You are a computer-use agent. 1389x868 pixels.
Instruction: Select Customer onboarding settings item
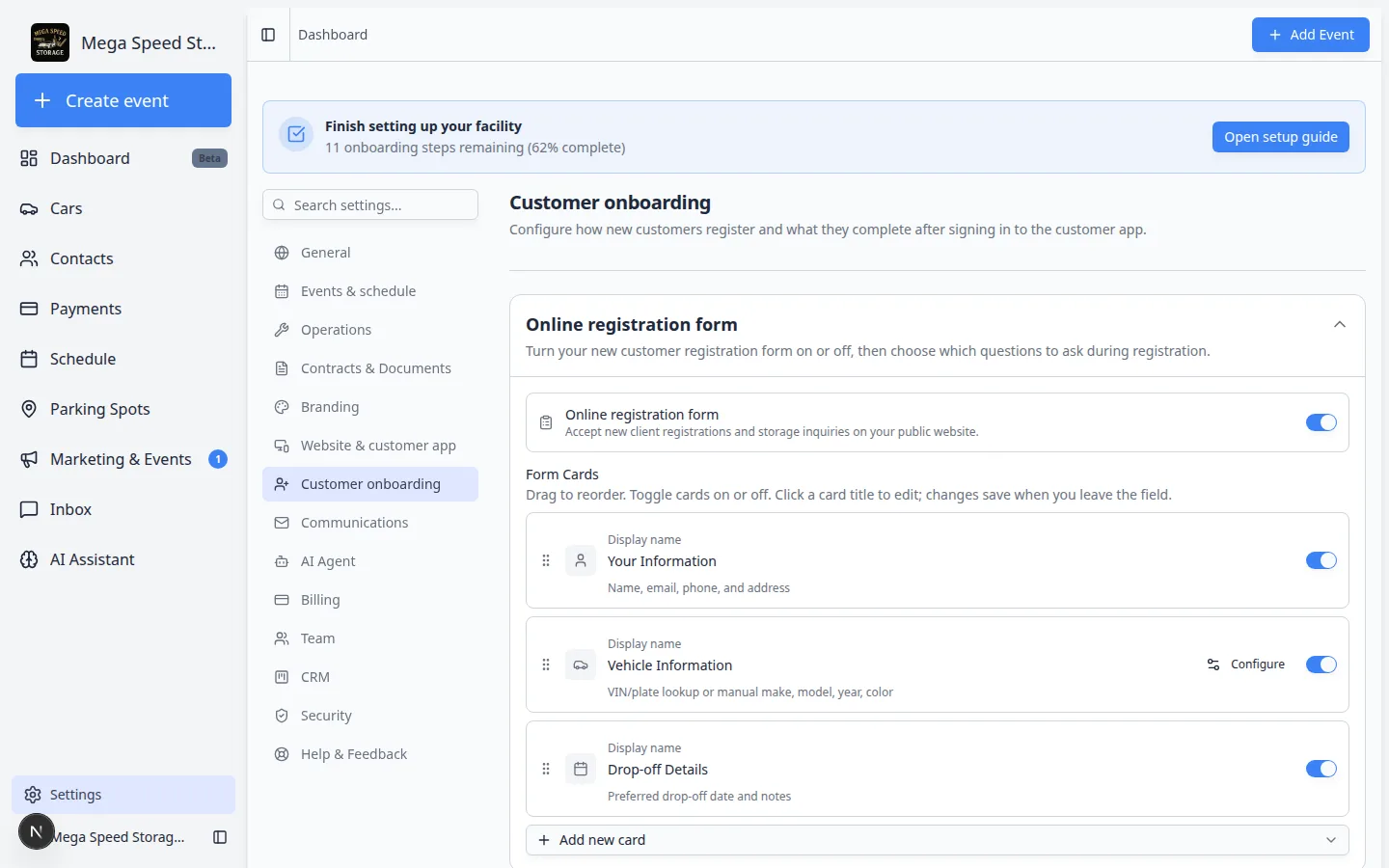(370, 484)
